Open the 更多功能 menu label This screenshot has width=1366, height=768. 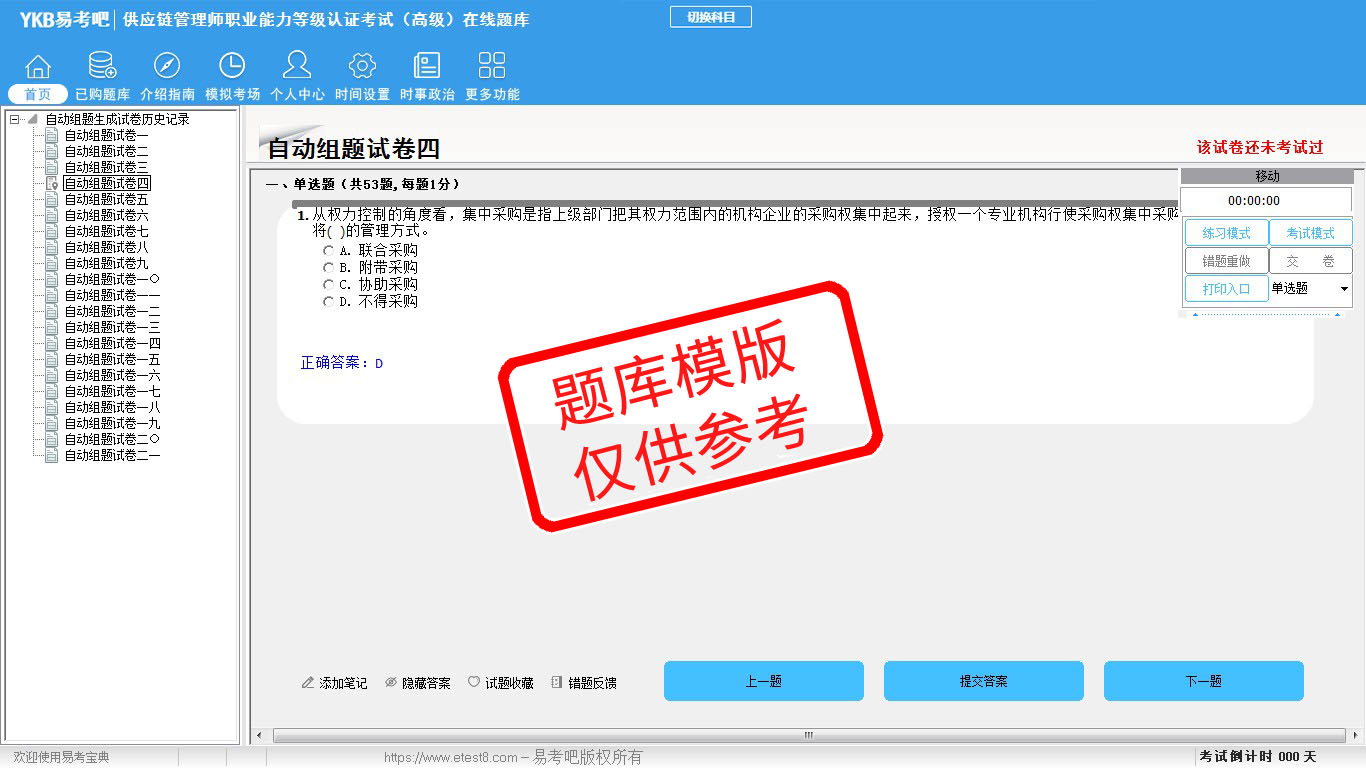(x=492, y=94)
